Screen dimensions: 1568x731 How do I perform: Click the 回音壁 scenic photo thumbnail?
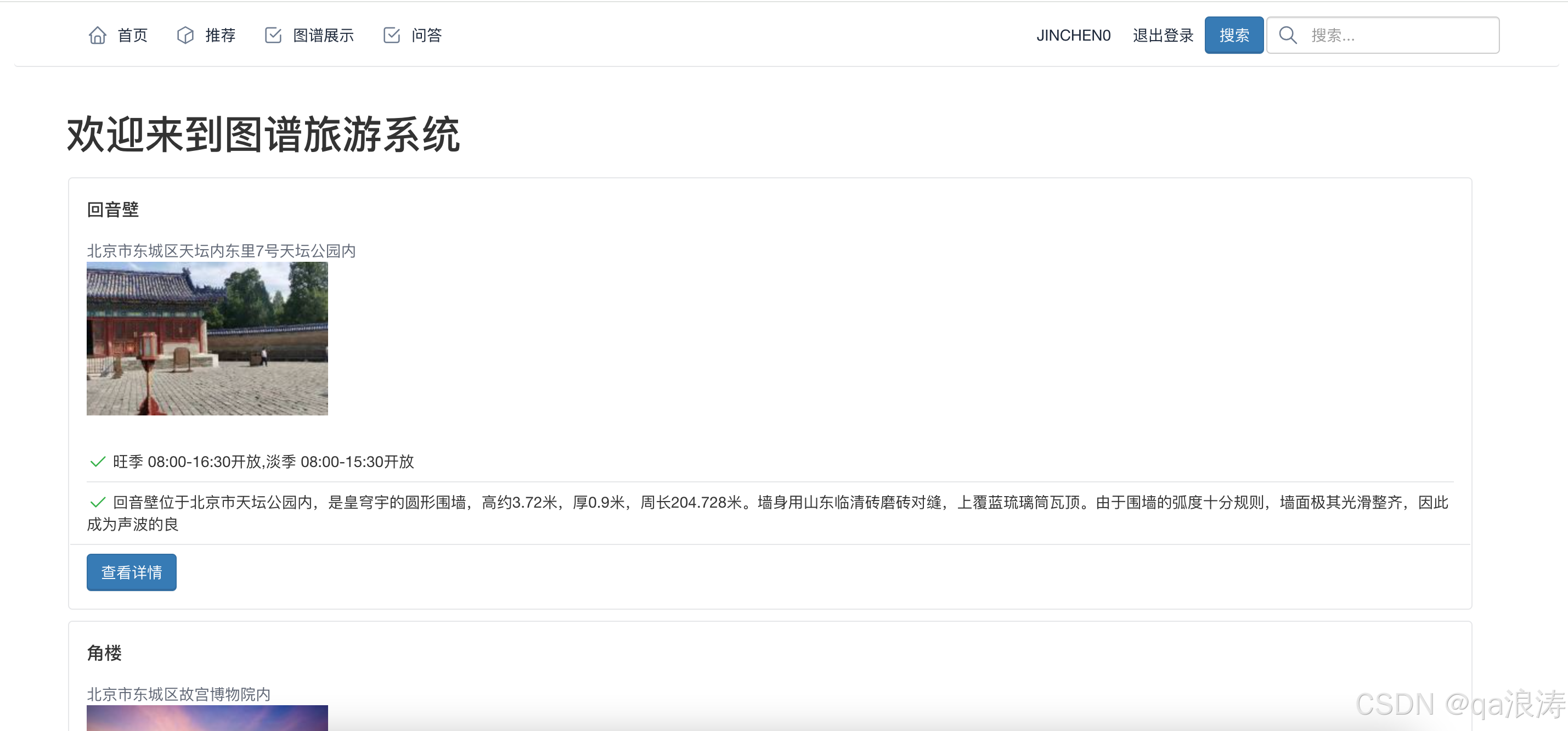pos(207,339)
